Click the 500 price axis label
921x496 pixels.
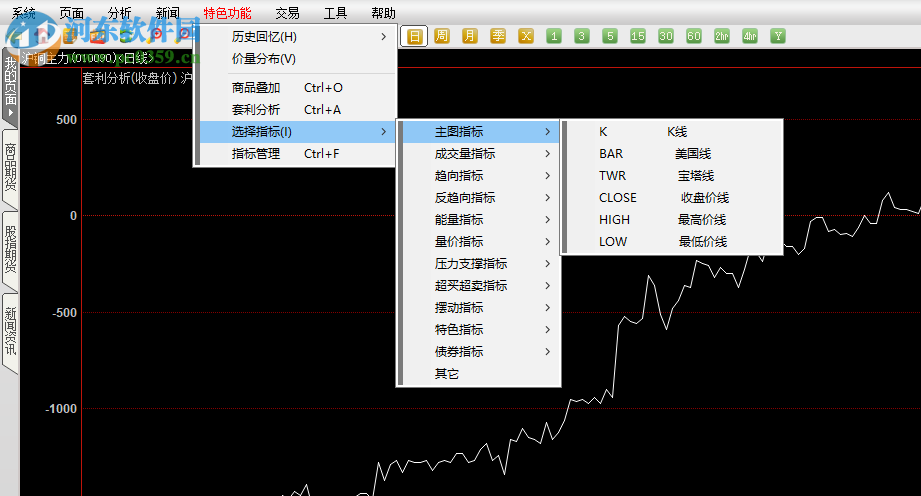[x=66, y=120]
